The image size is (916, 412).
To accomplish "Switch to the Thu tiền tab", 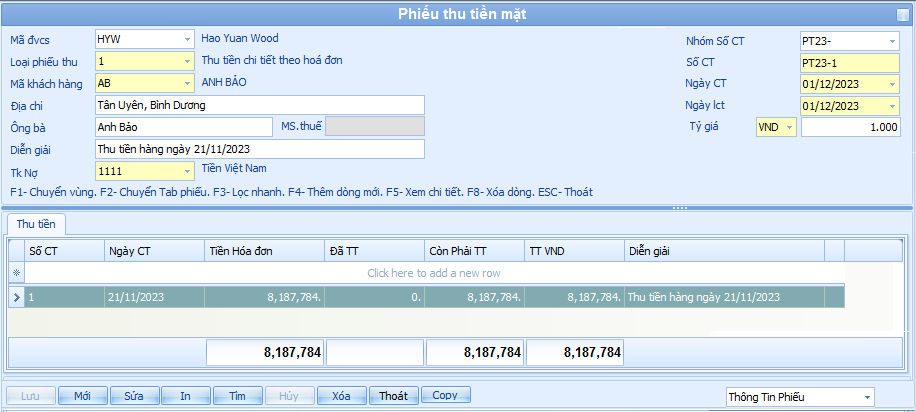I will [x=36, y=224].
